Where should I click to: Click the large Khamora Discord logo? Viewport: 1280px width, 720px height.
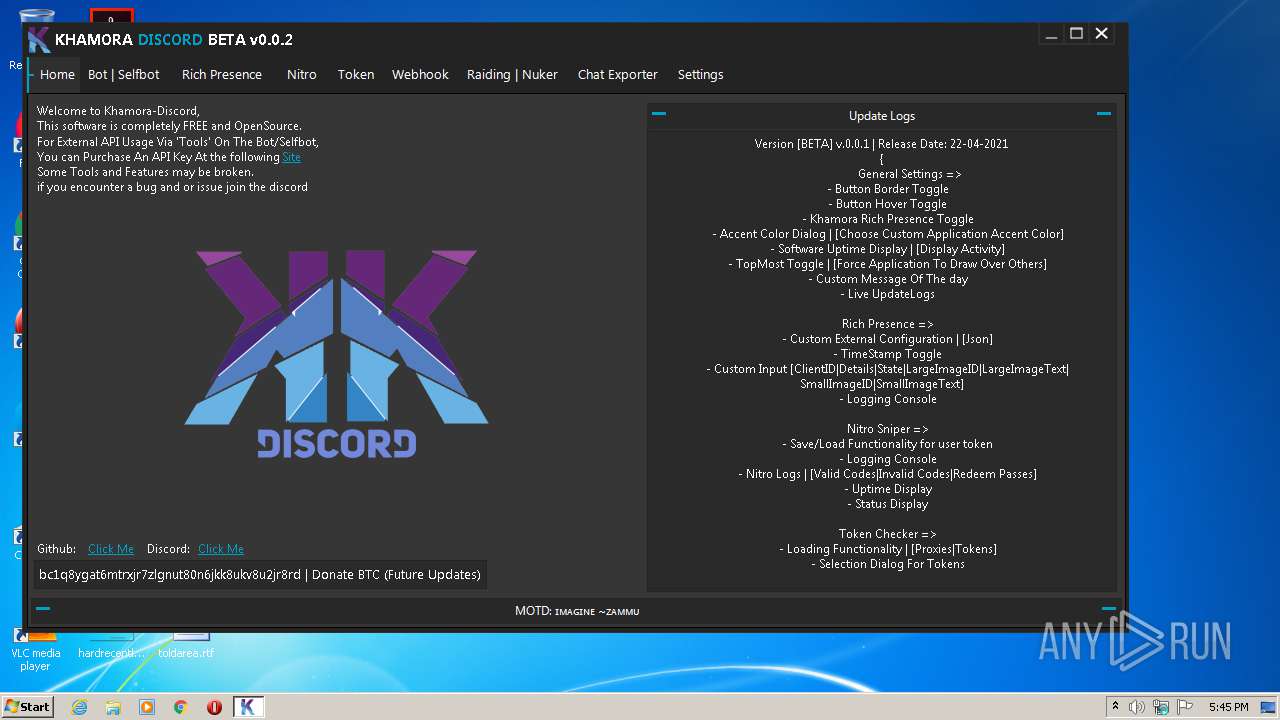pyautogui.click(x=337, y=354)
